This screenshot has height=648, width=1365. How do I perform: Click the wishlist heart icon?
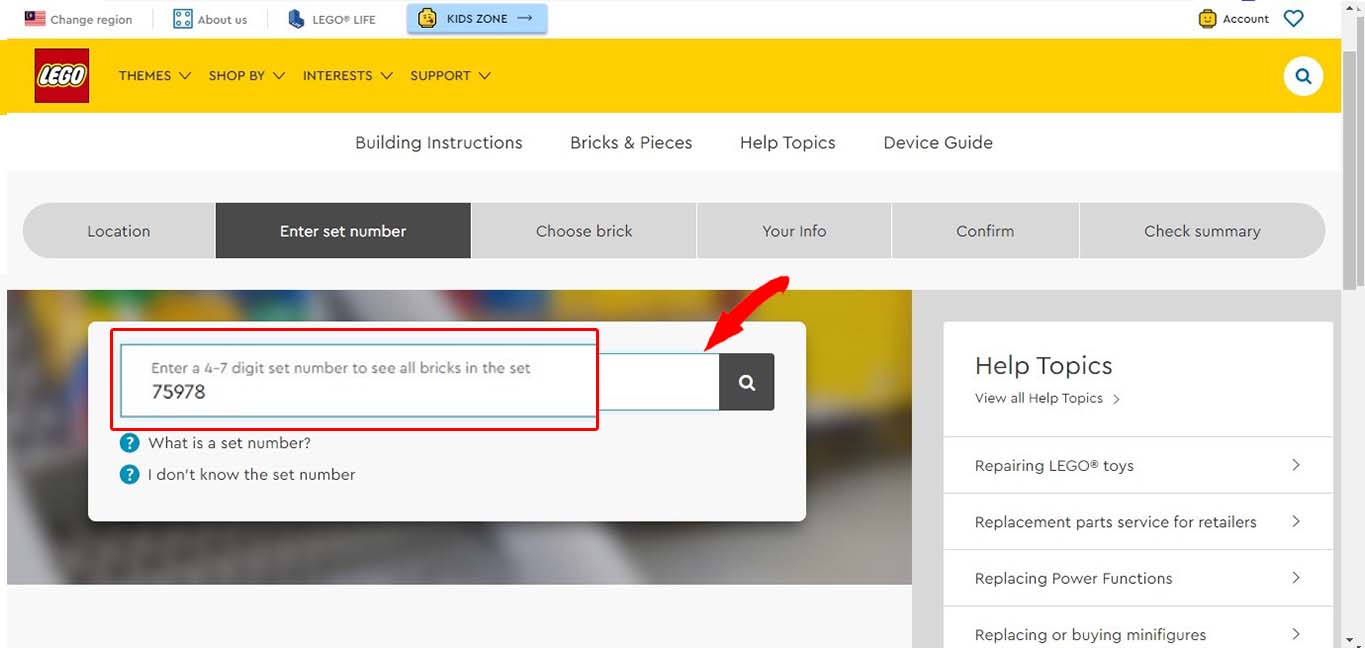pos(1293,18)
